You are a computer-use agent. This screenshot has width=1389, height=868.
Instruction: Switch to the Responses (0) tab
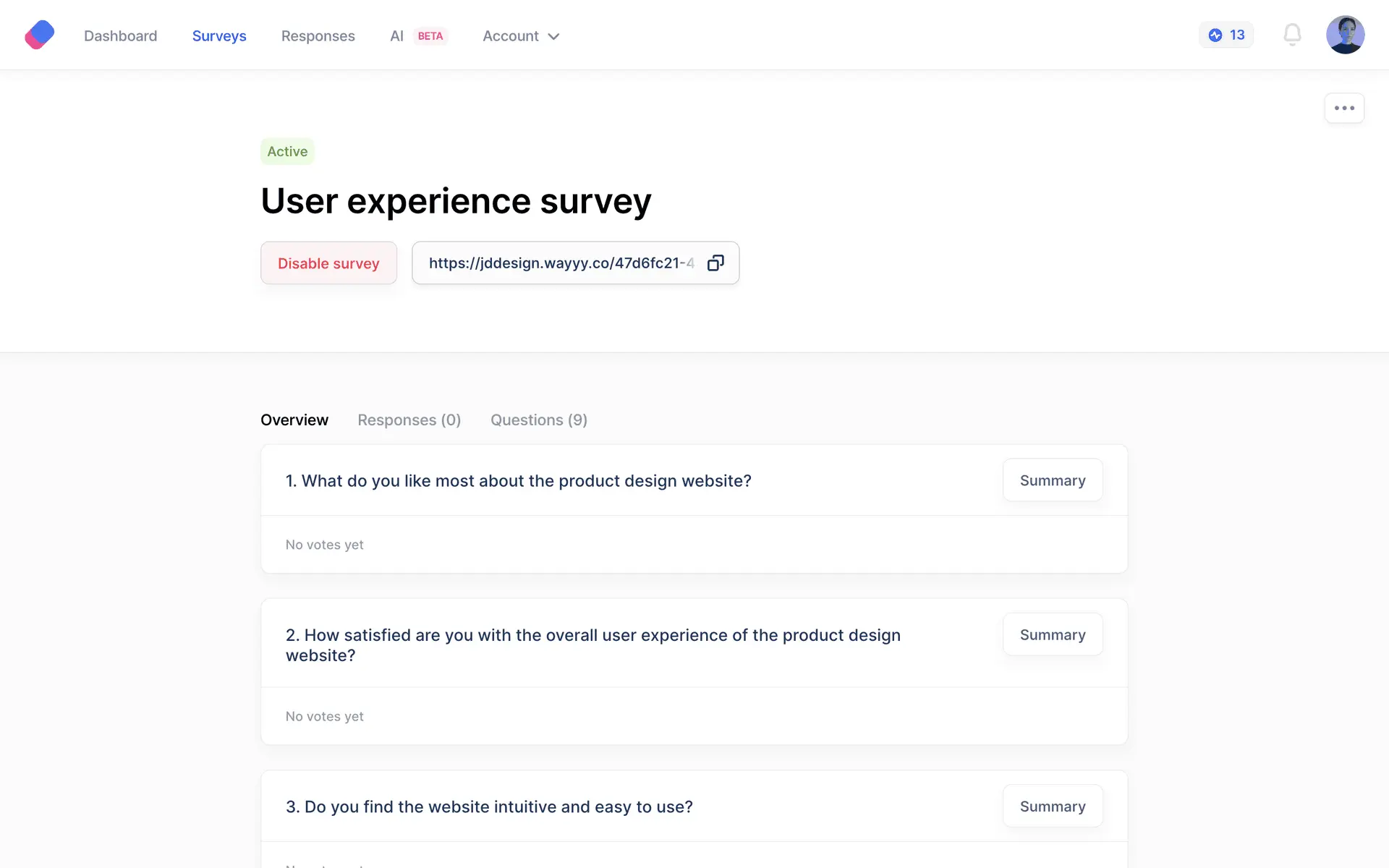(409, 420)
